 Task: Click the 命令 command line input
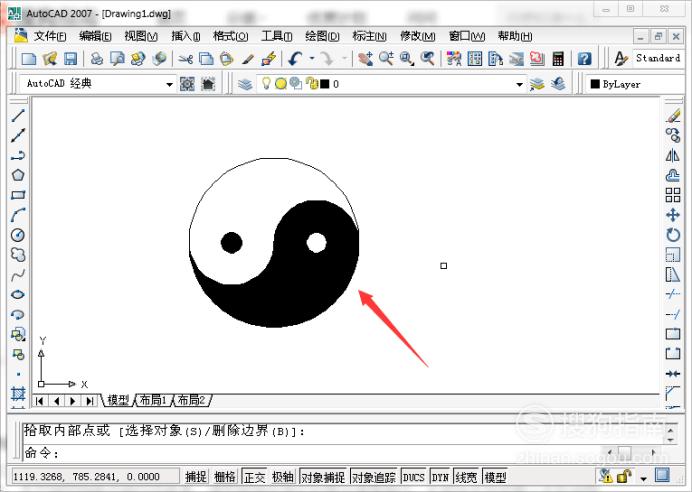pos(344,452)
